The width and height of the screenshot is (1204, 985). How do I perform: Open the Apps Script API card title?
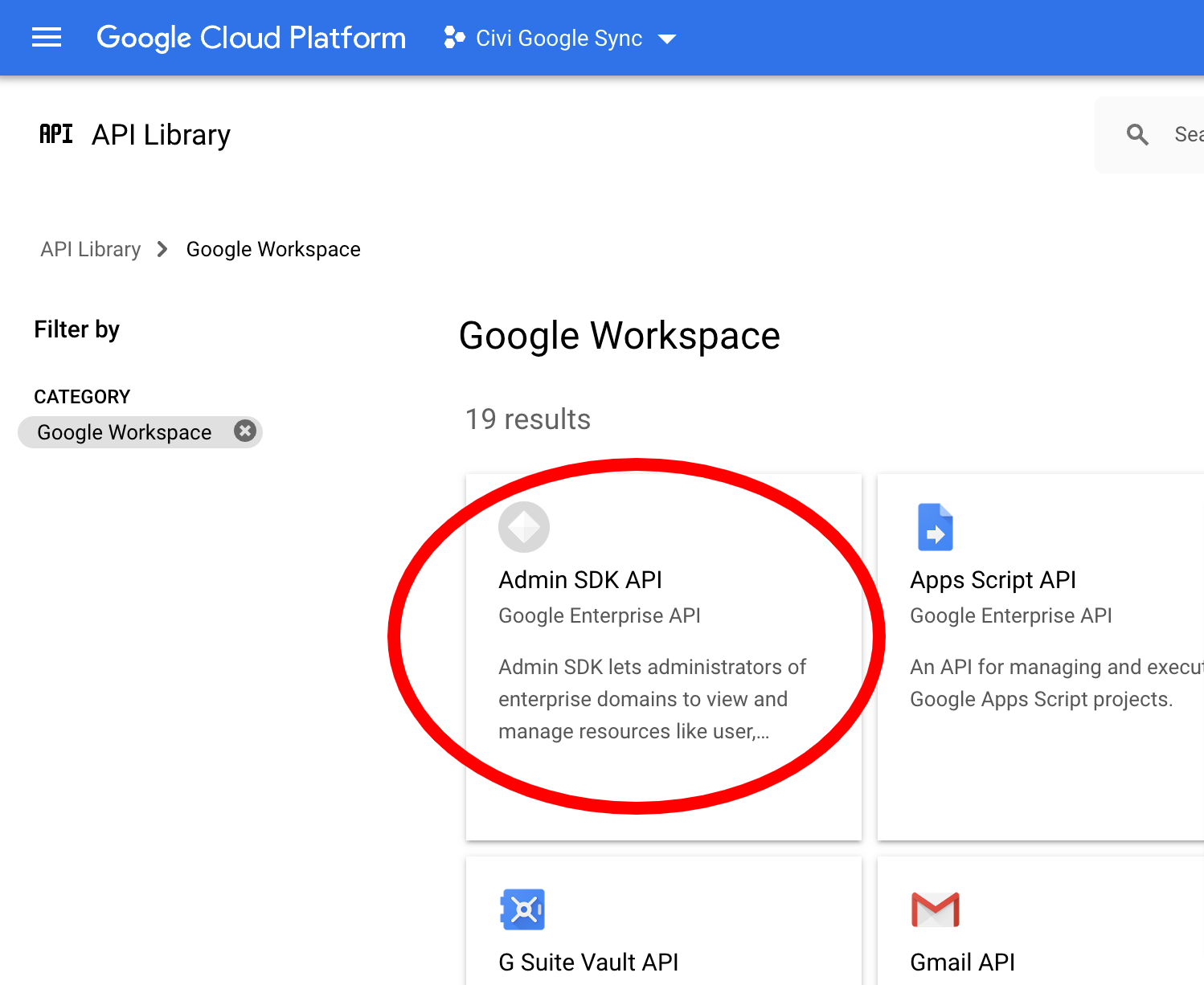tap(993, 579)
